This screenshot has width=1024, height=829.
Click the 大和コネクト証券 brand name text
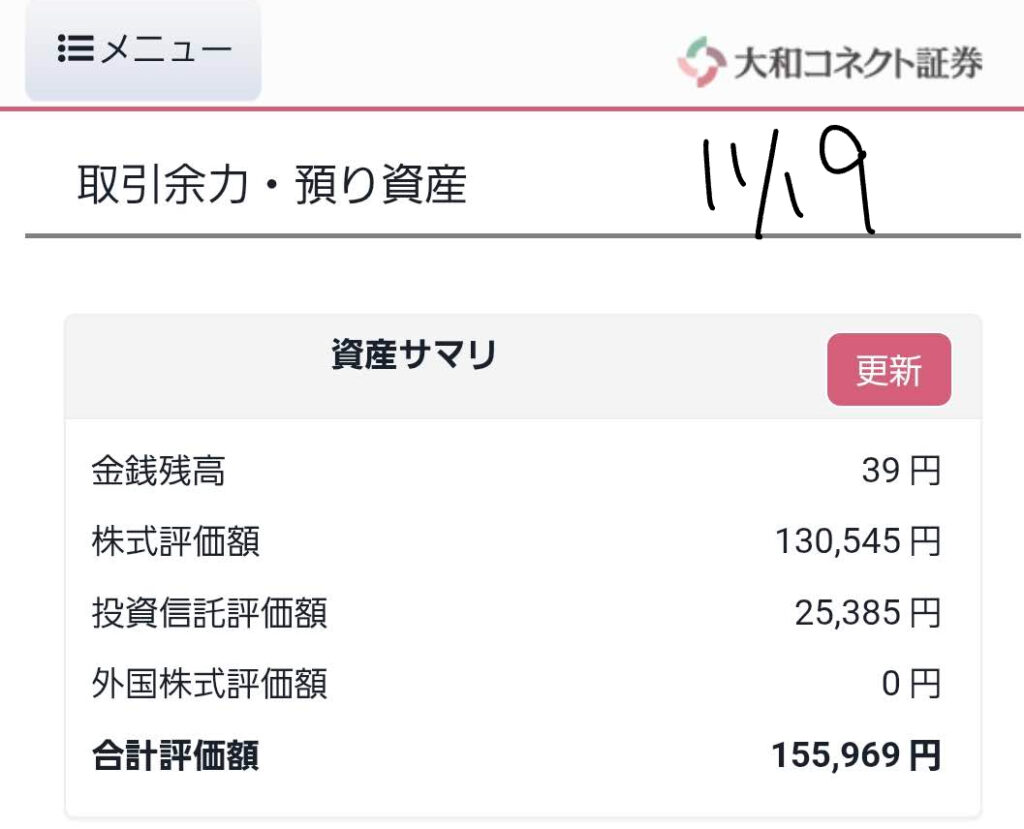pos(857,63)
